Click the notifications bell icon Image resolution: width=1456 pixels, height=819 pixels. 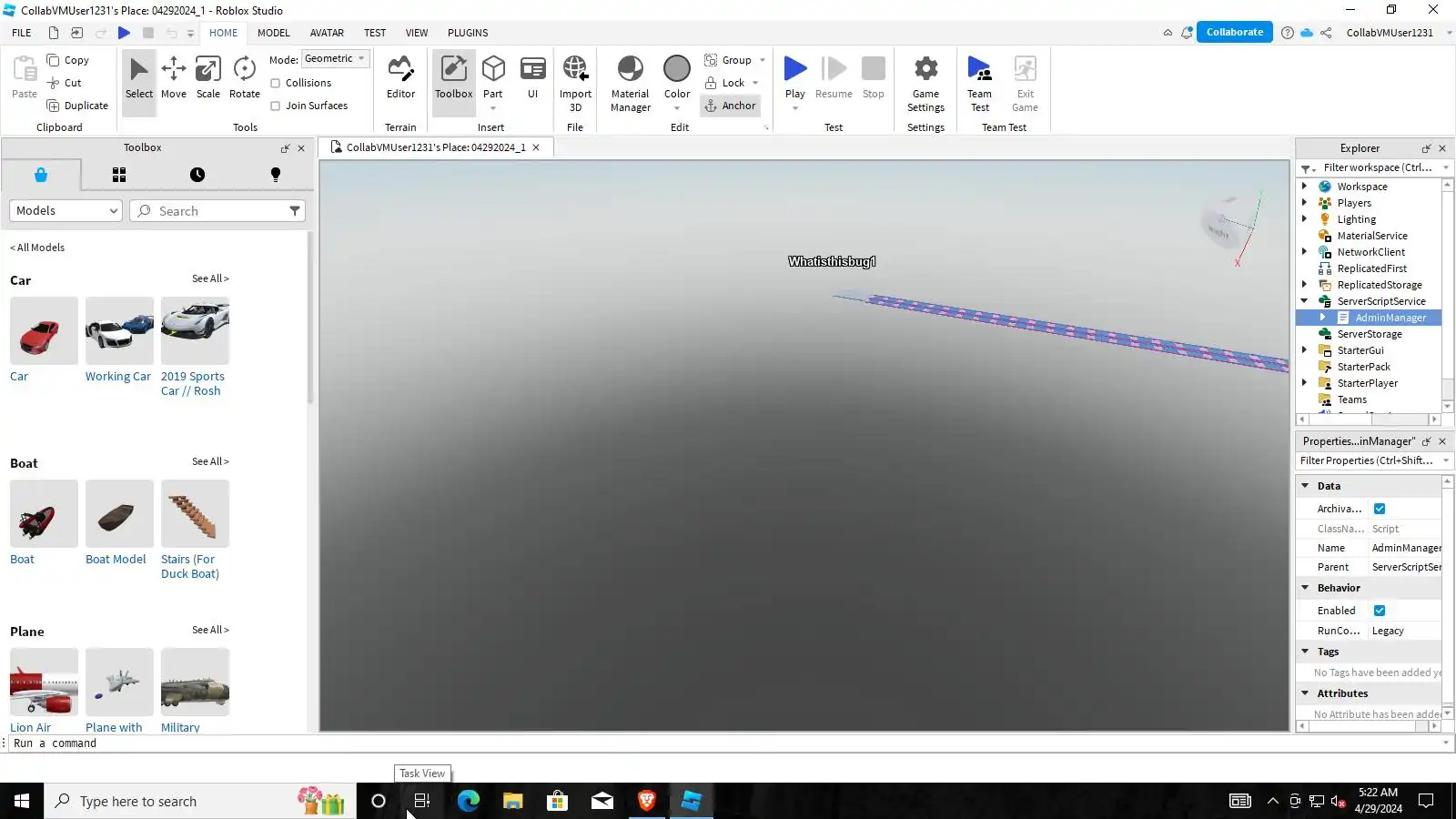coord(1187,33)
